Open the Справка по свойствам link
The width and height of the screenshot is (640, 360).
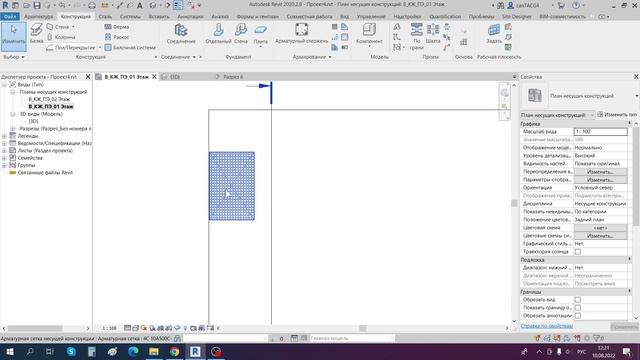coord(547,326)
